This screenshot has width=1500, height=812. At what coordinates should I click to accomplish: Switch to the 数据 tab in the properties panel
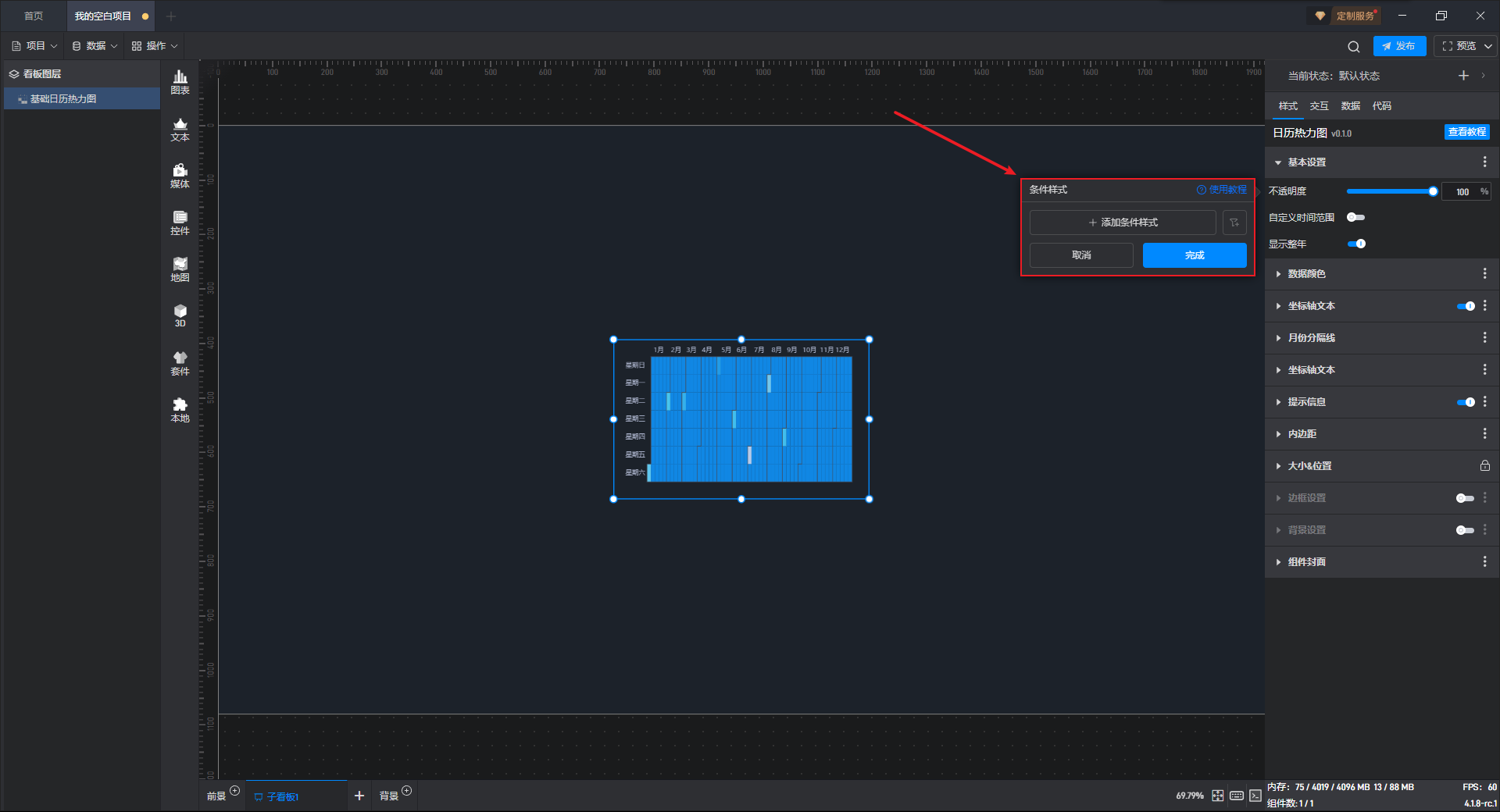pos(1350,106)
